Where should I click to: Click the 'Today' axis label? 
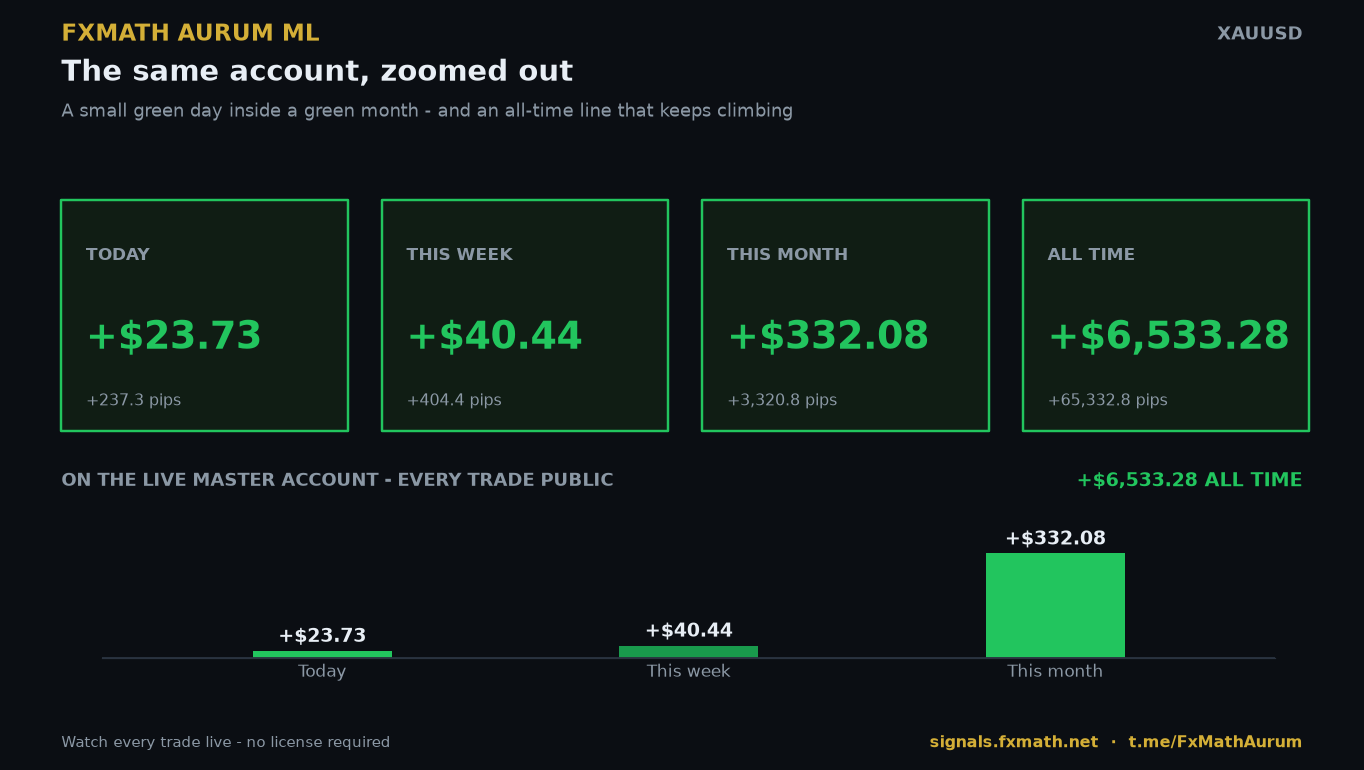coord(322,672)
